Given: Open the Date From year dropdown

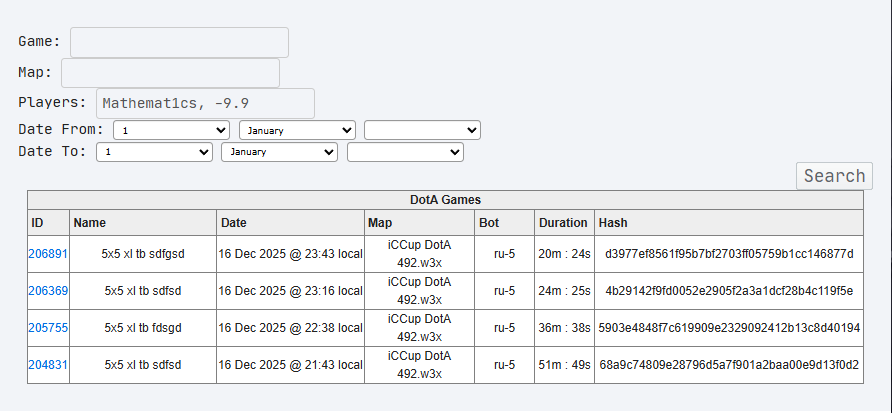Looking at the screenshot, I should [422, 130].
